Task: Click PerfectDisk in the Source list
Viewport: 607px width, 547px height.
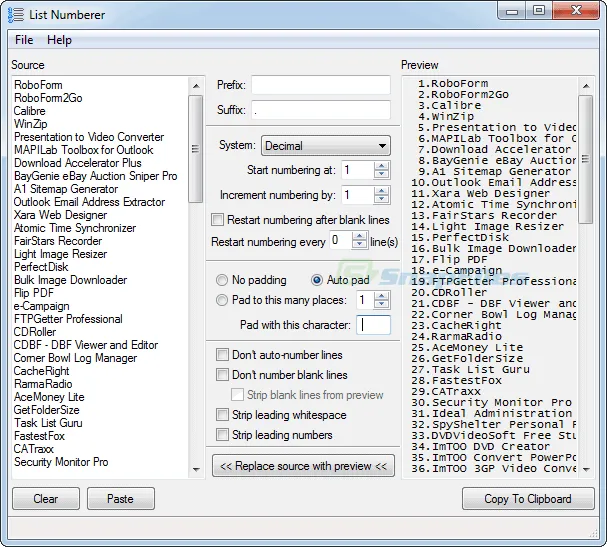Action: point(41,267)
